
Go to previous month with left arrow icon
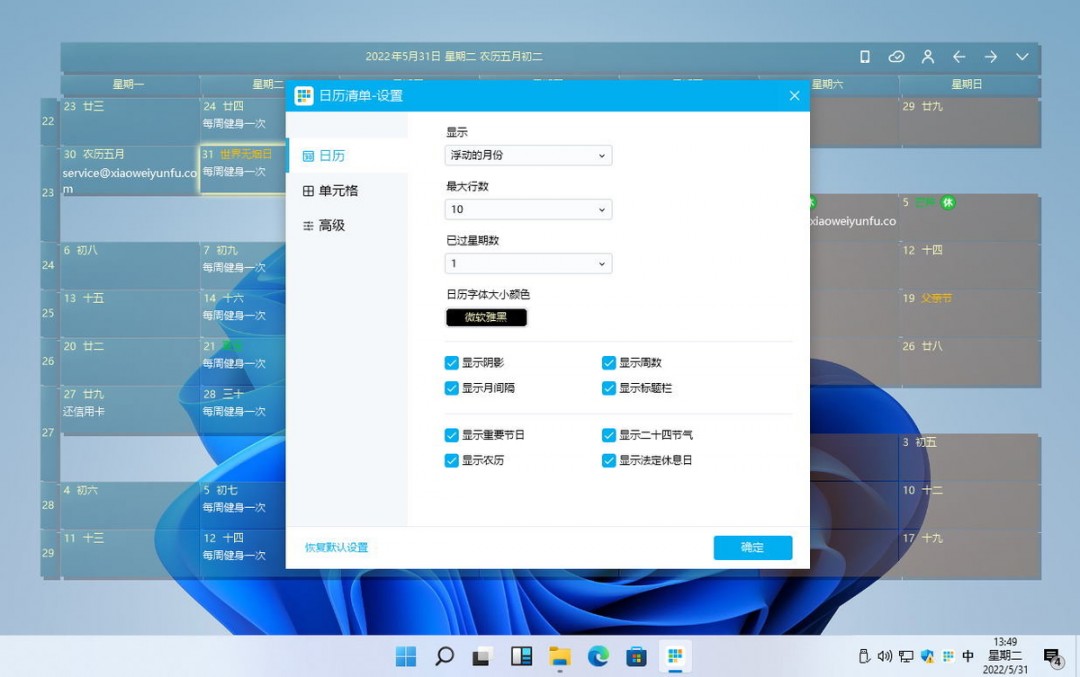tap(959, 57)
